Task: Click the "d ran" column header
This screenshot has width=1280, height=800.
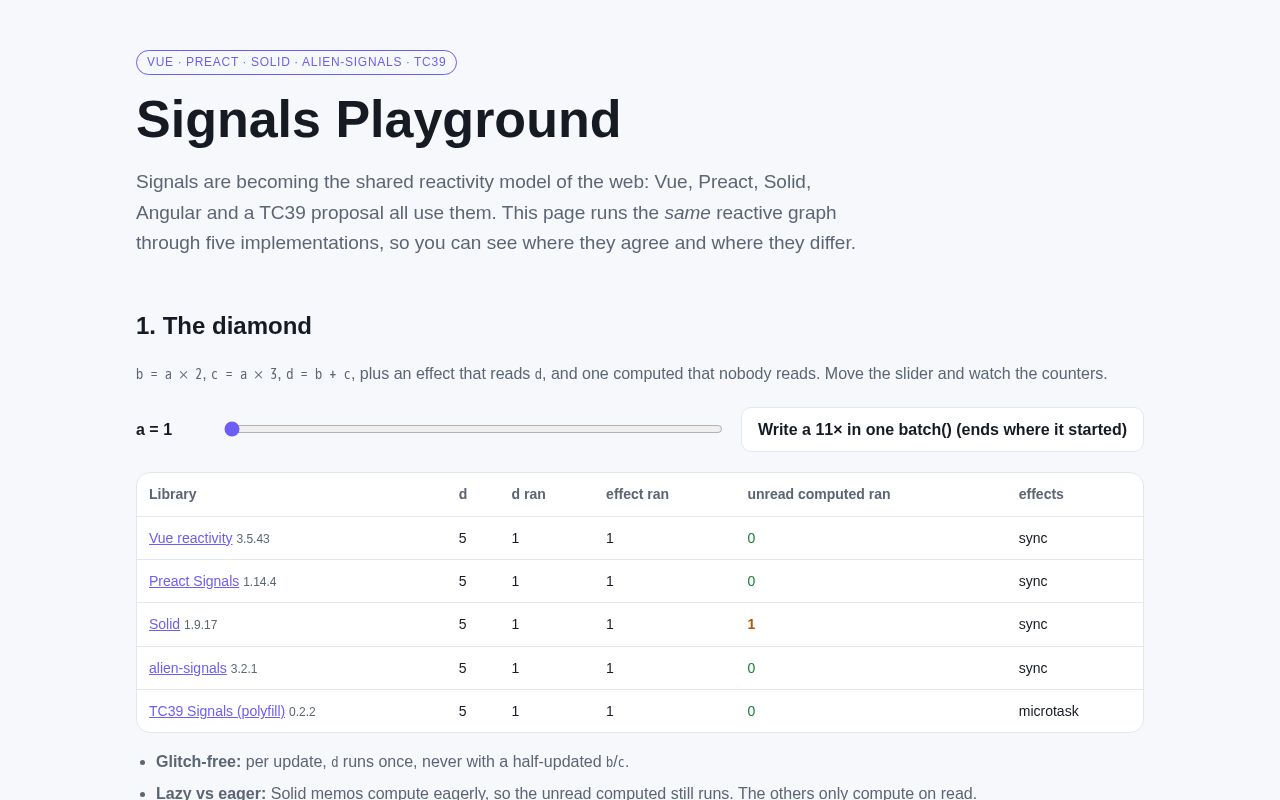Action: (x=529, y=494)
